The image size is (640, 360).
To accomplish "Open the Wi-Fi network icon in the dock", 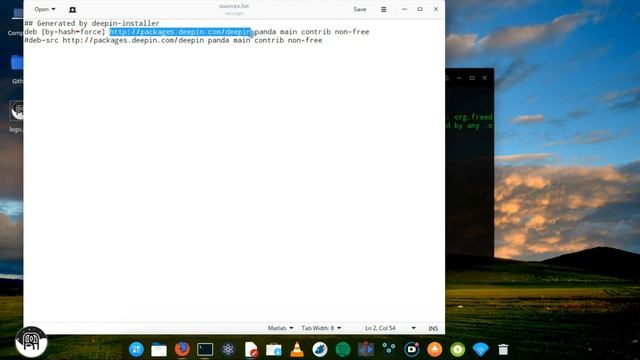I will tap(480, 349).
